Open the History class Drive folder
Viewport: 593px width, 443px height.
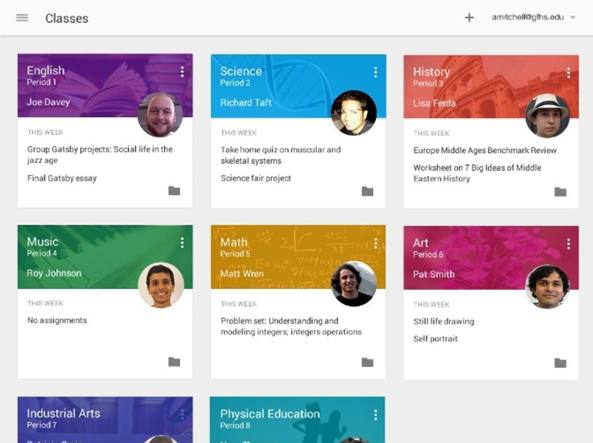pos(560,192)
